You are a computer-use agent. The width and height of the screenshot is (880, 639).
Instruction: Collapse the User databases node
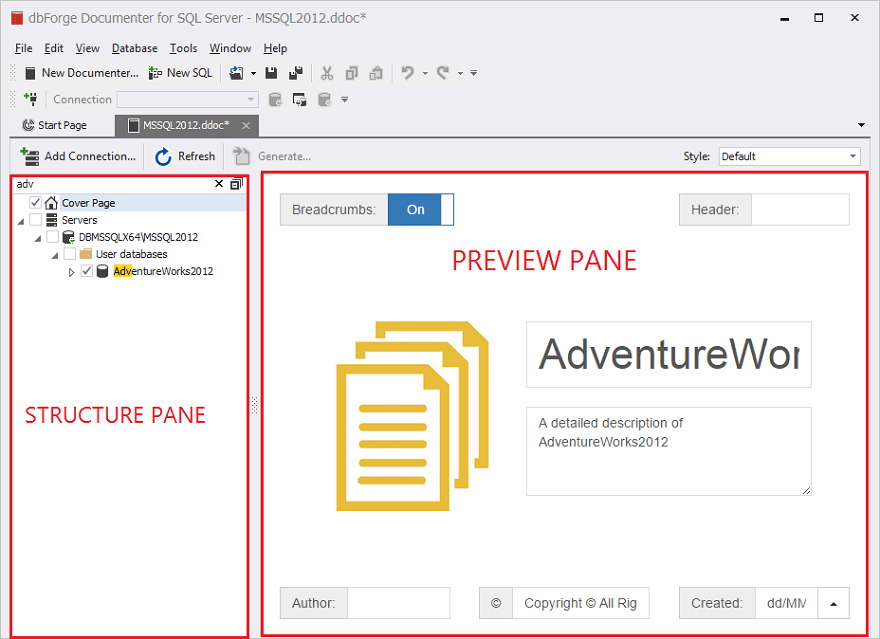[55, 256]
